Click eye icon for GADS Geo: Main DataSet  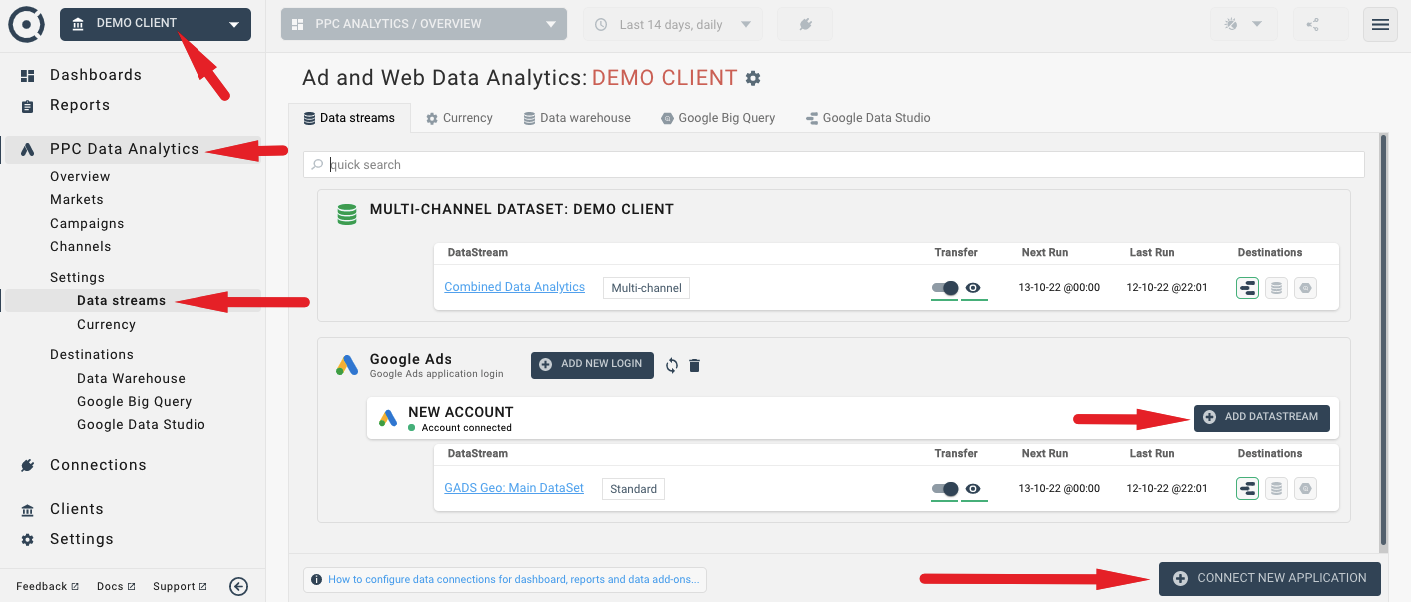coord(973,489)
